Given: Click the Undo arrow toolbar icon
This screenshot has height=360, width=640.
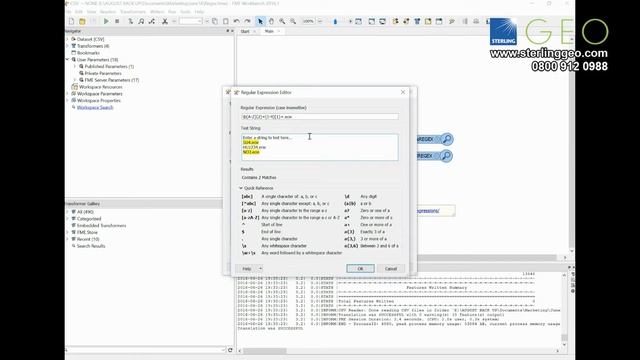Looking at the screenshot, I should [237, 21].
